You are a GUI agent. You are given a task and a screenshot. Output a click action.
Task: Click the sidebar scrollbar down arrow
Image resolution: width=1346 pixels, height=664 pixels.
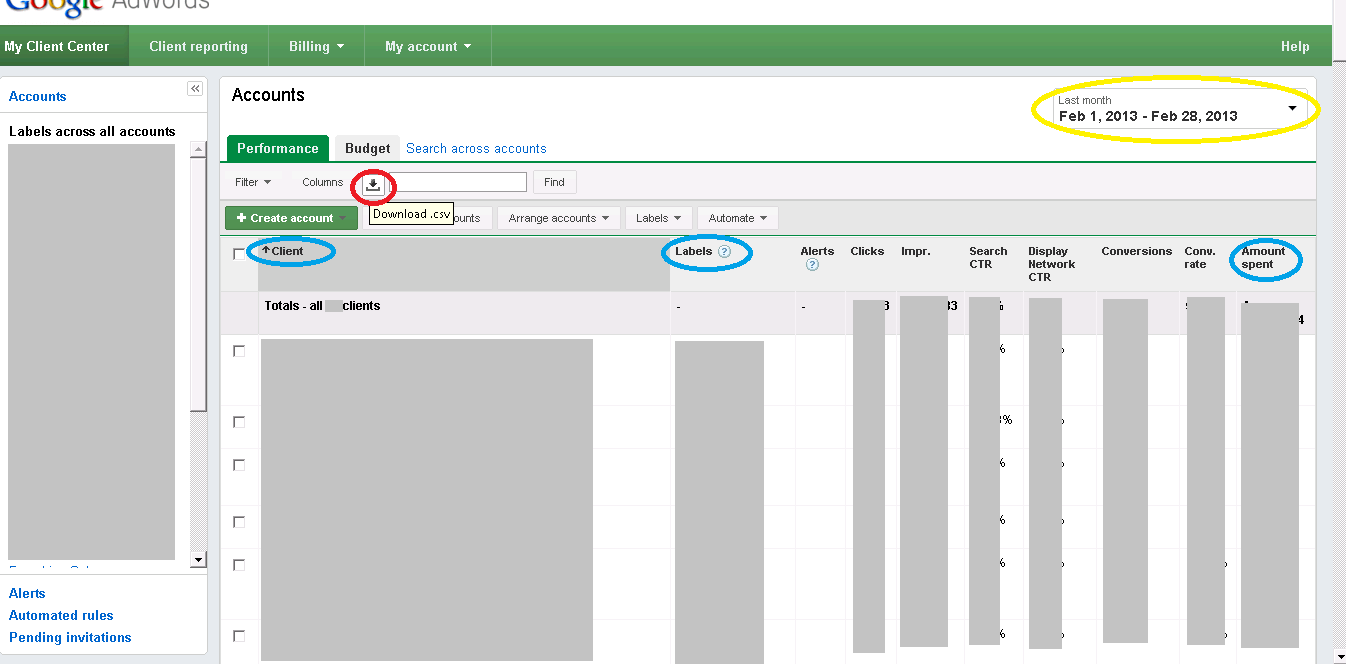point(198,560)
